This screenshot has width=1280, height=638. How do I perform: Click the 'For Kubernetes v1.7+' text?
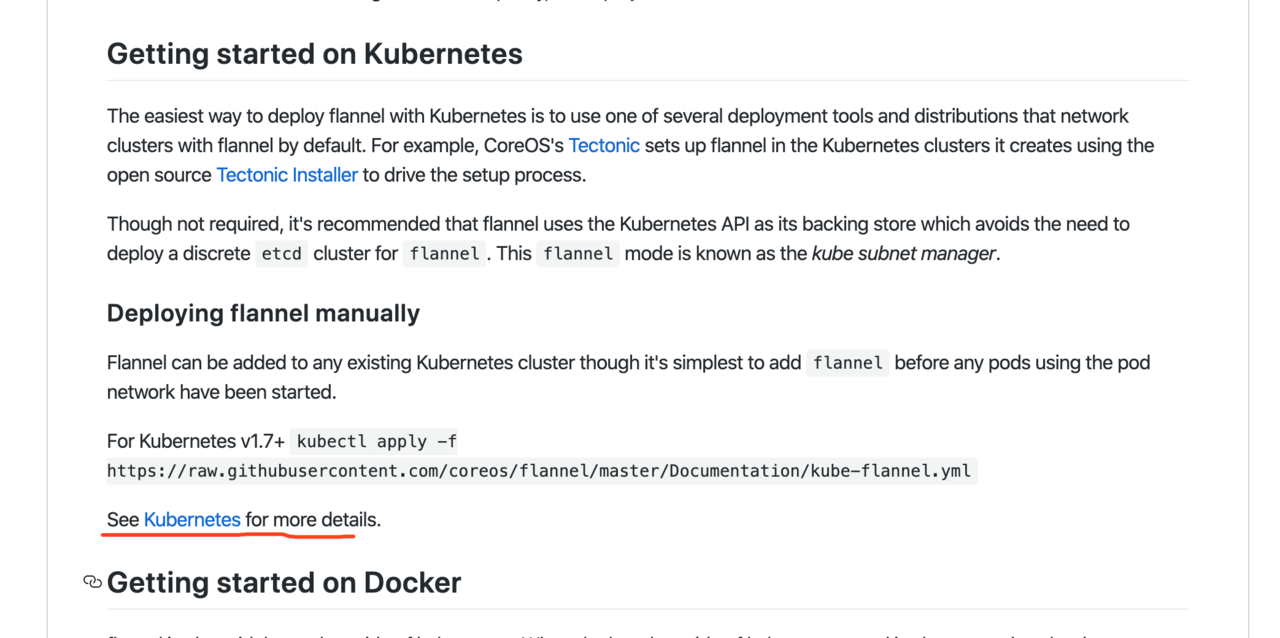(196, 441)
